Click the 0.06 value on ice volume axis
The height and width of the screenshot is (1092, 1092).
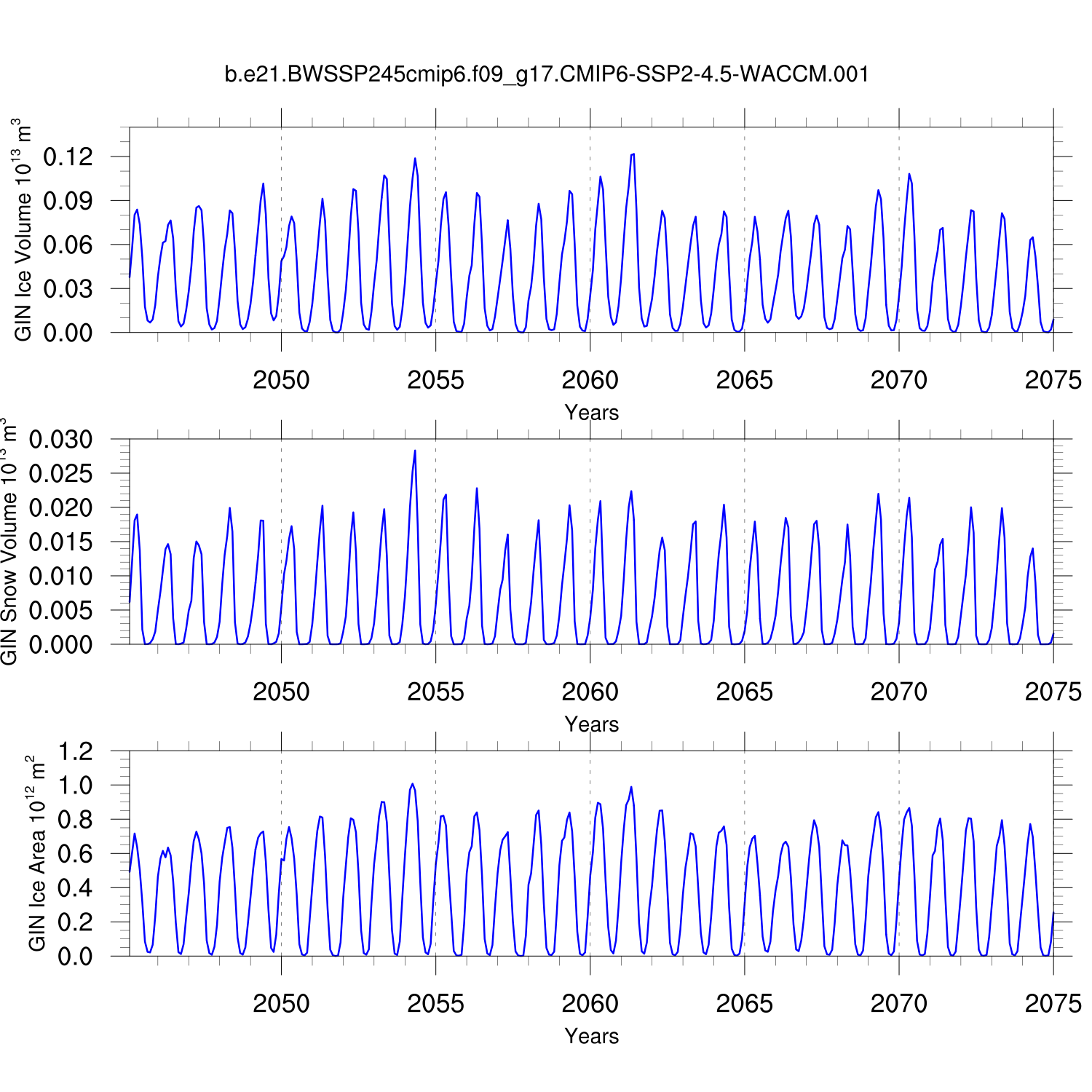tap(68, 245)
